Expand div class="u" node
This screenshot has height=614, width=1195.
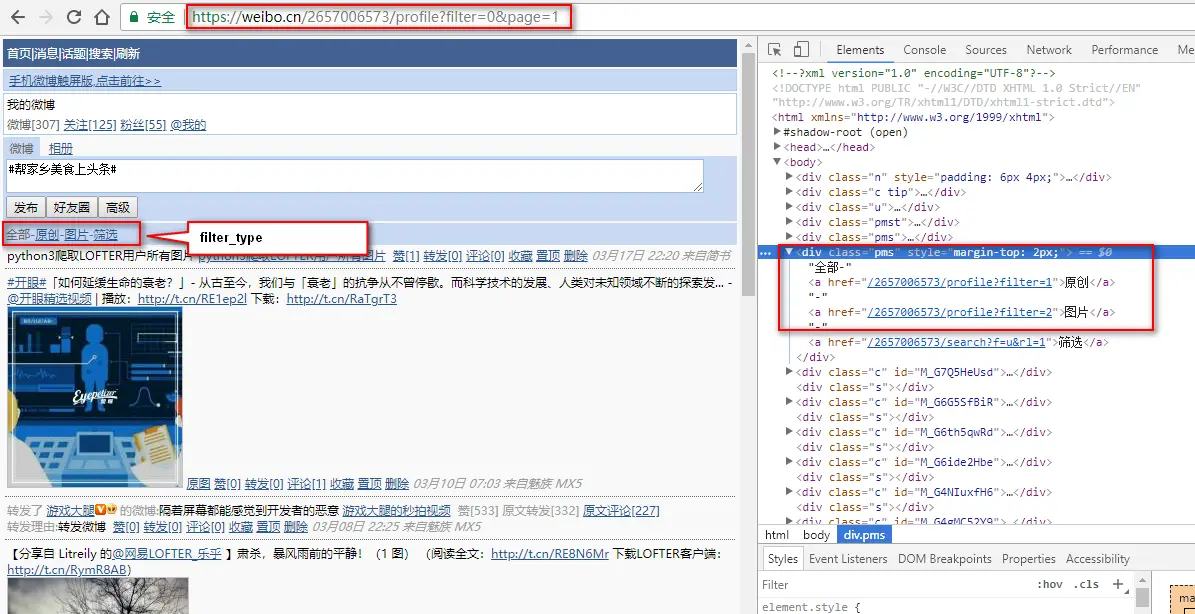coord(790,206)
